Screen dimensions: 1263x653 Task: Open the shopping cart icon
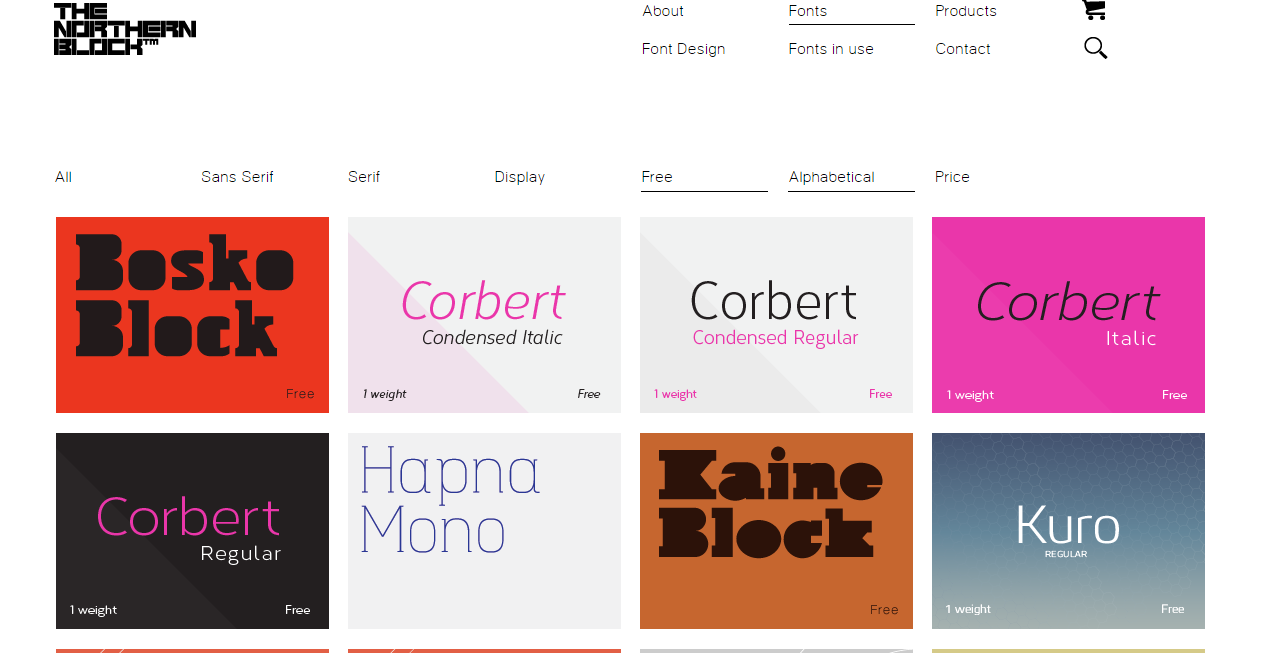1094,9
